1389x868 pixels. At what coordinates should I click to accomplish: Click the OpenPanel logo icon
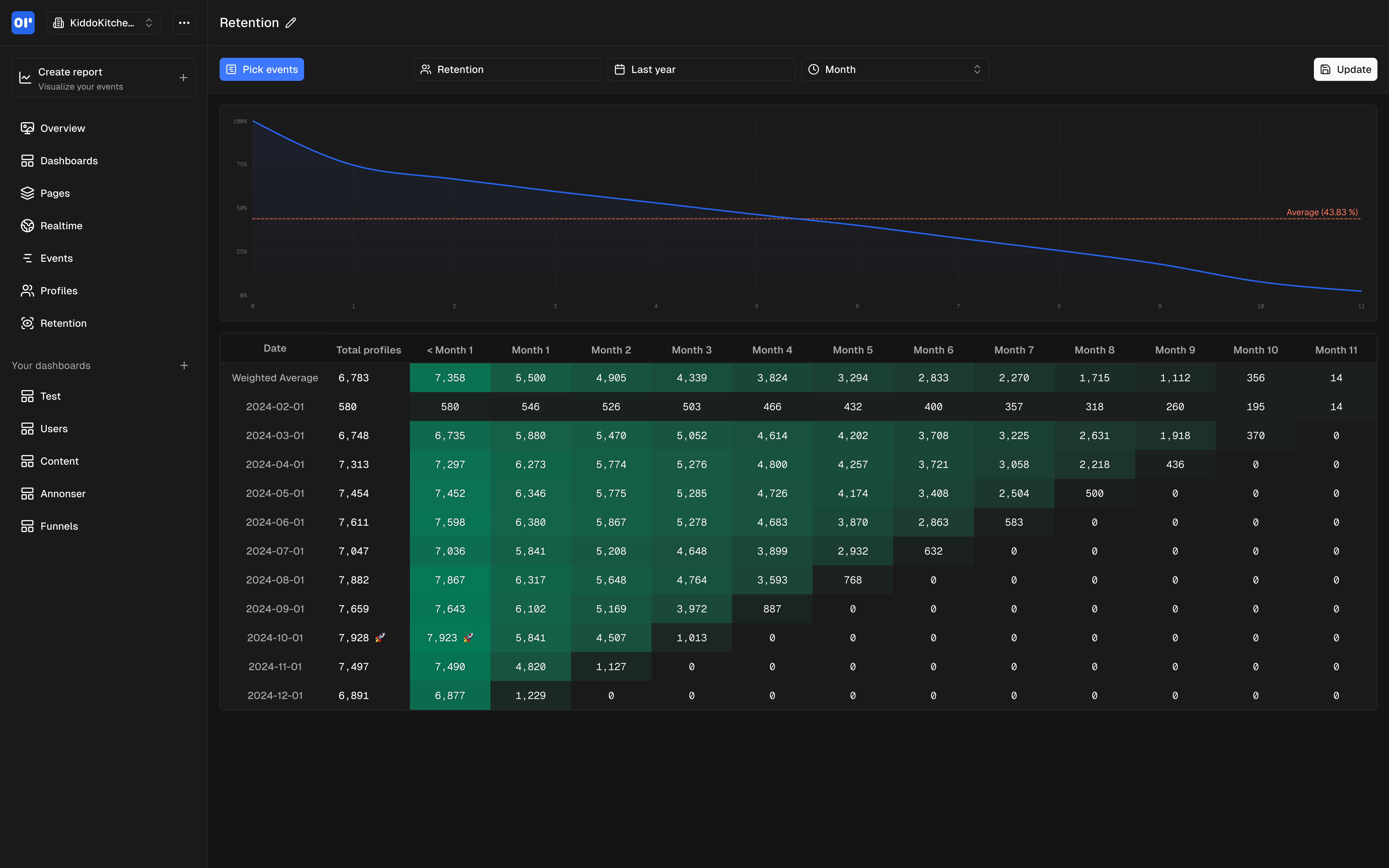point(23,23)
